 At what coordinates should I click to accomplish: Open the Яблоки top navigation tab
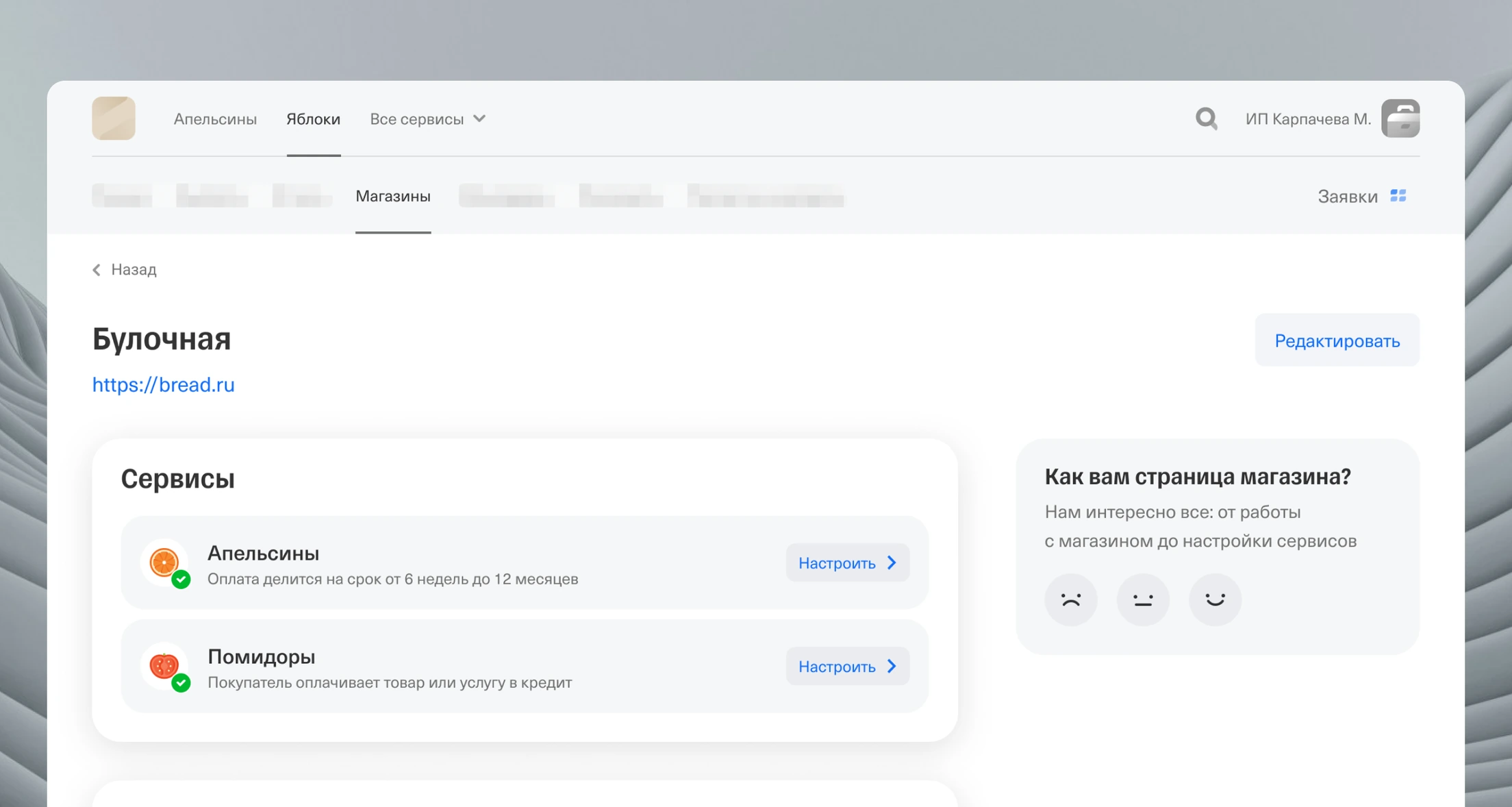point(314,119)
